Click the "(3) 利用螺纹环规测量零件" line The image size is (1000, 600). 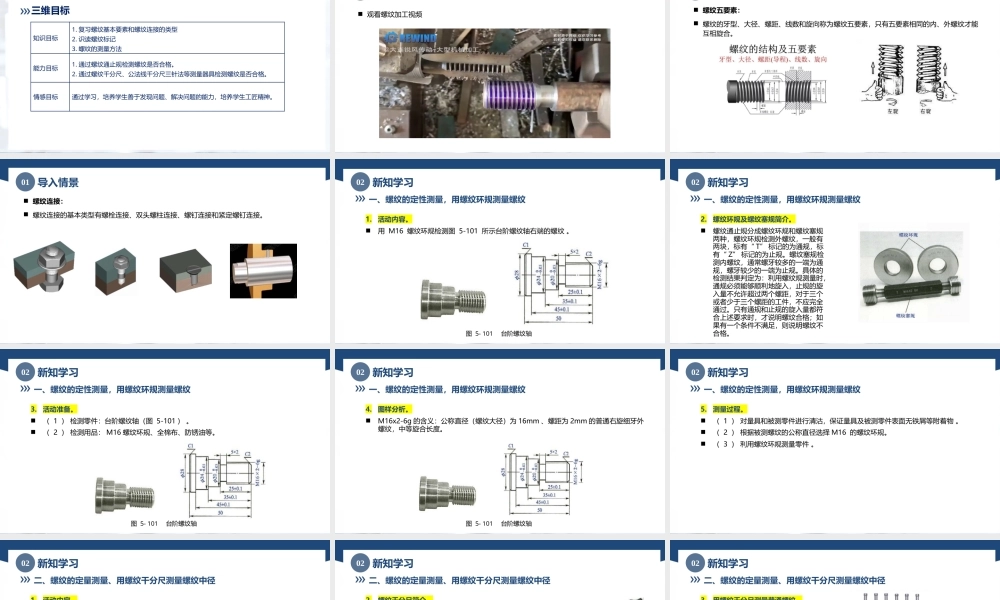click(x=765, y=444)
